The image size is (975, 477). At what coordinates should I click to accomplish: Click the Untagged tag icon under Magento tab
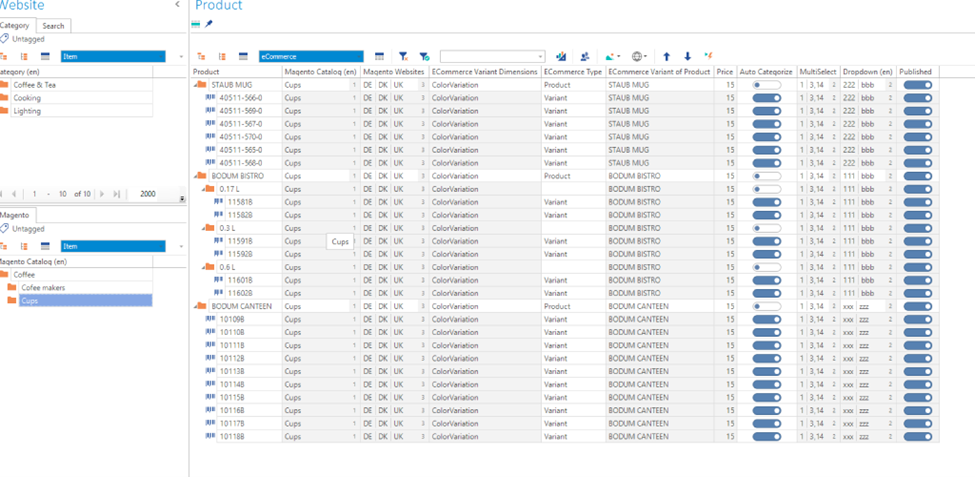tap(4, 229)
